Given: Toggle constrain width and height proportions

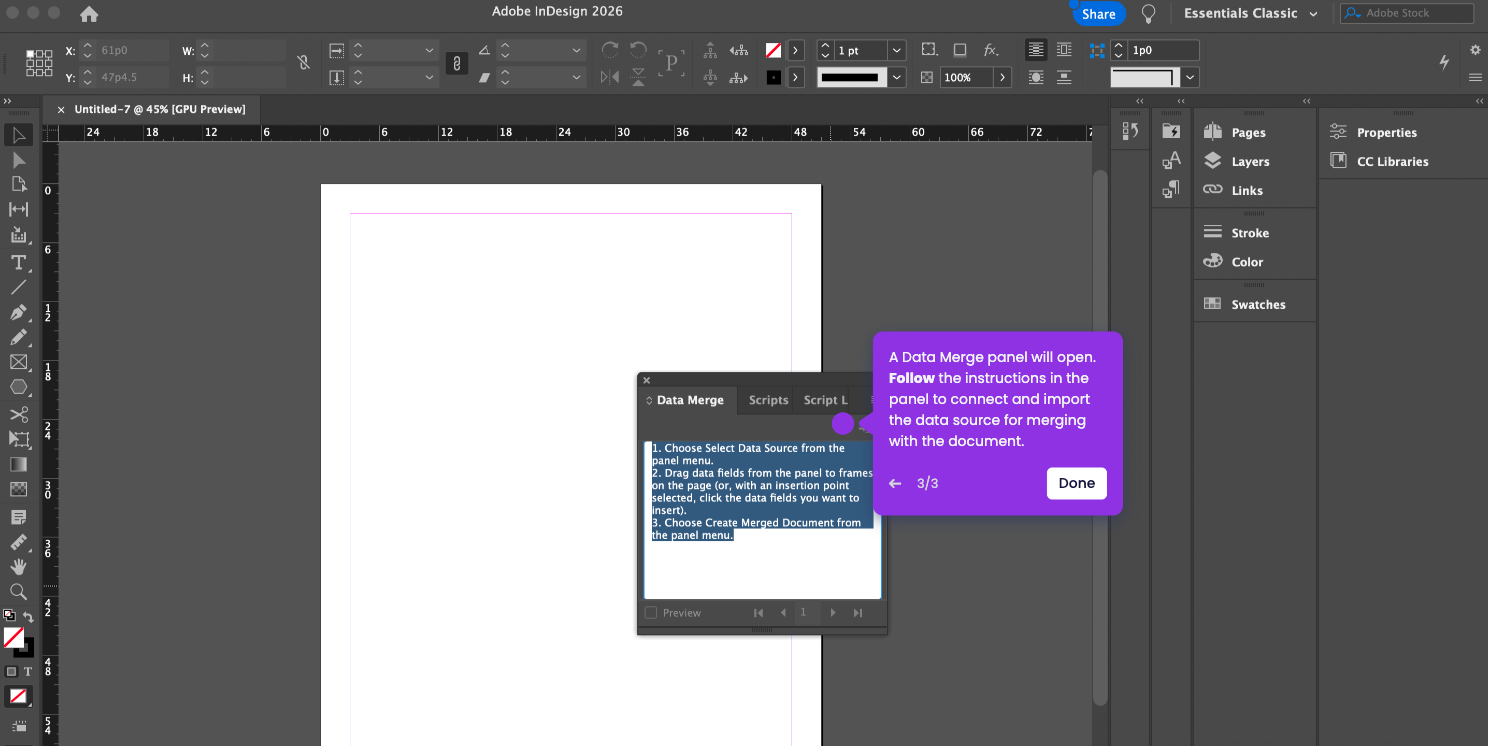Looking at the screenshot, I should (x=304, y=63).
